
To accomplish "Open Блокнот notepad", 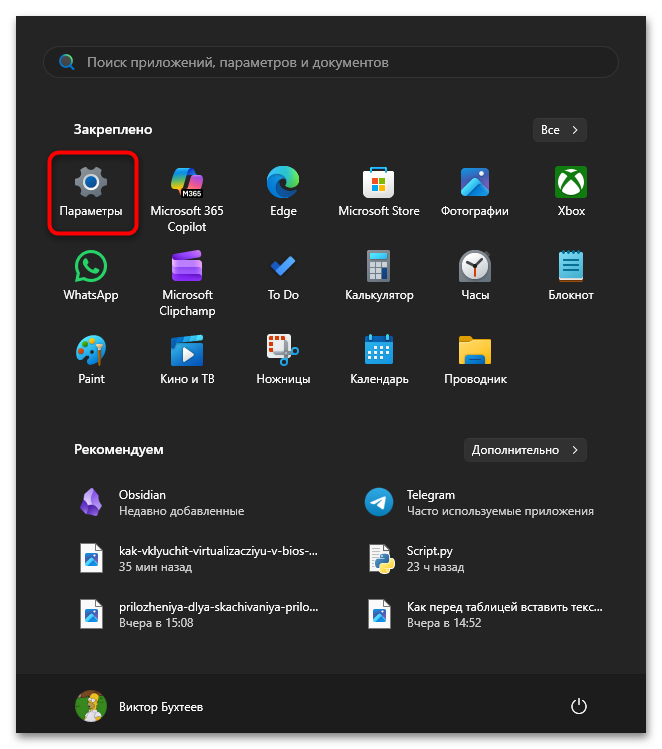I will click(571, 276).
